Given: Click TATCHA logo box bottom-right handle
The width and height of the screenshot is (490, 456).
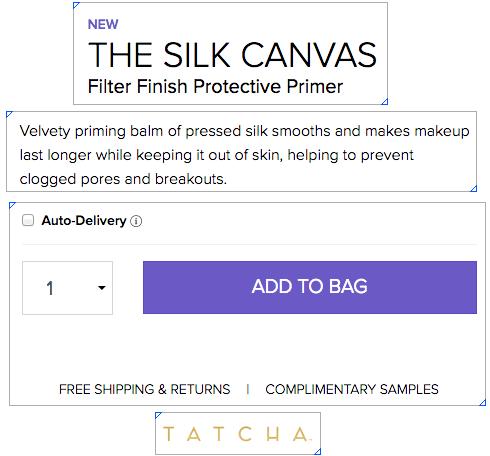Looking at the screenshot, I should point(318,451).
